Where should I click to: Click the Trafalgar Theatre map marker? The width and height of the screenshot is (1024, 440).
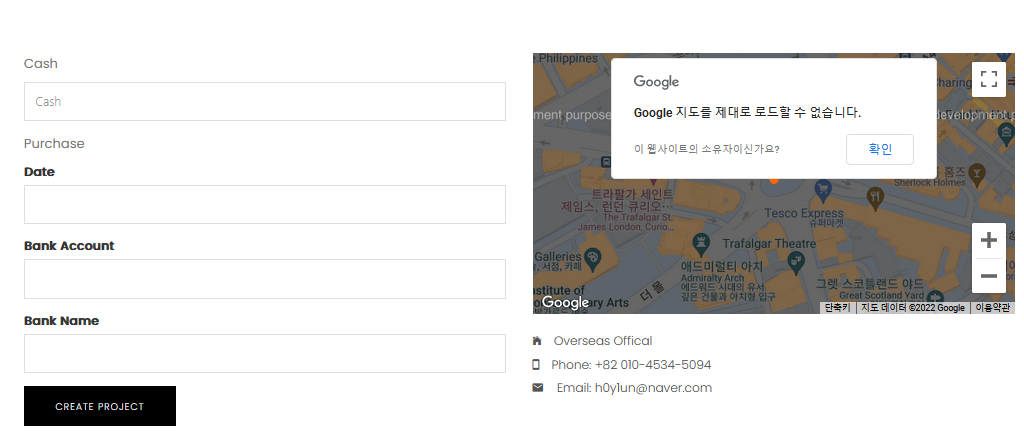pos(796,262)
